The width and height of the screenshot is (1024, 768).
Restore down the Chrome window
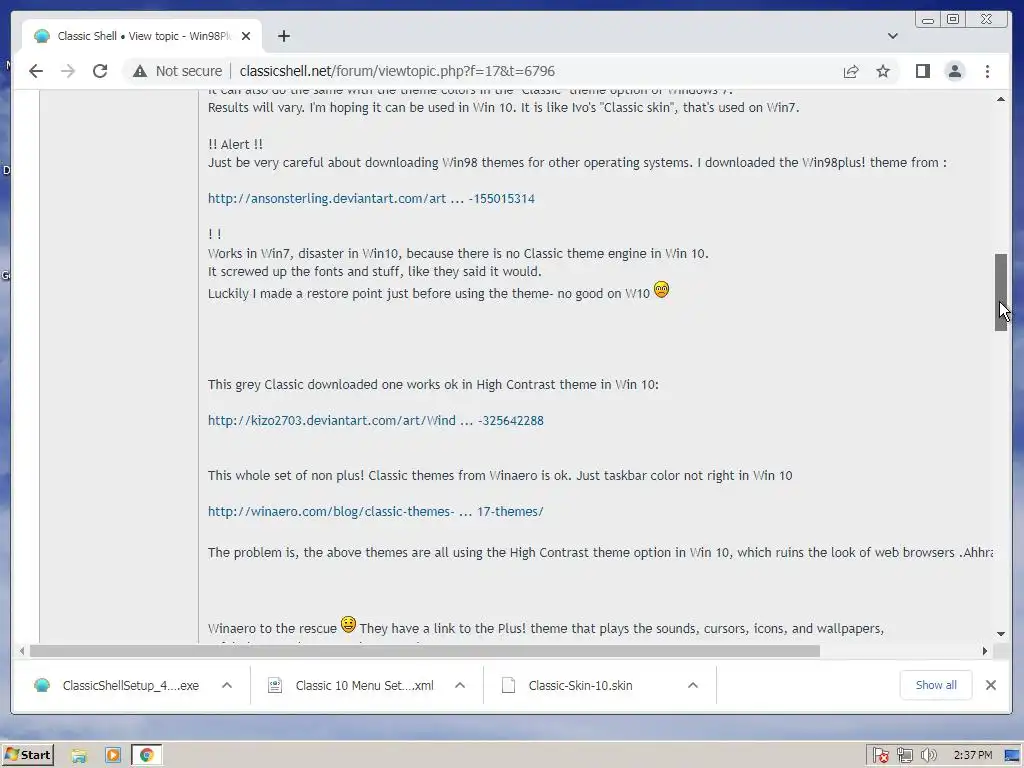click(x=953, y=20)
